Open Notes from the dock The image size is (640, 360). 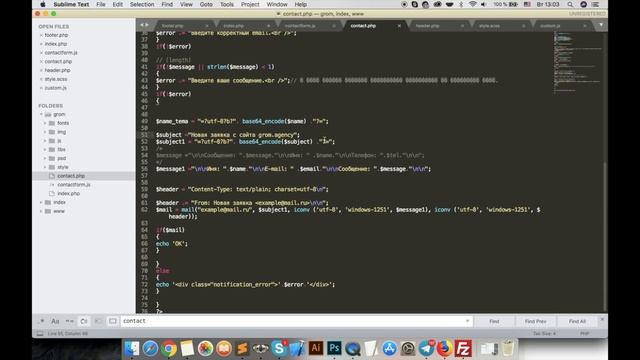[x=187, y=349]
